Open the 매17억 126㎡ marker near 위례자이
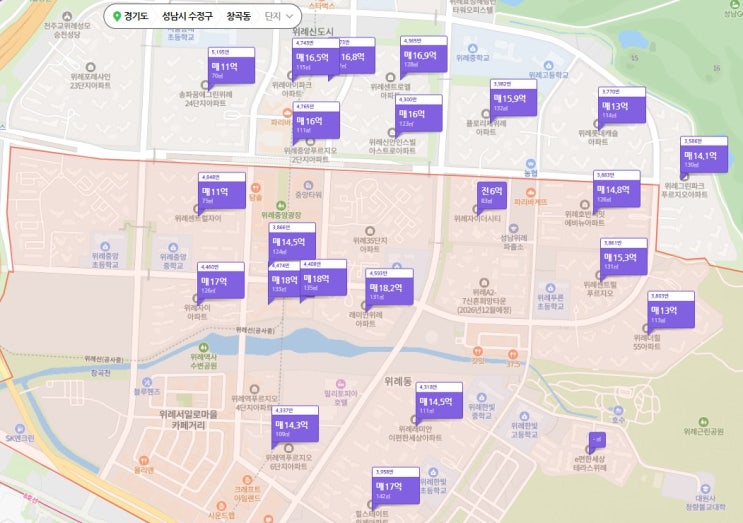 pos(221,281)
